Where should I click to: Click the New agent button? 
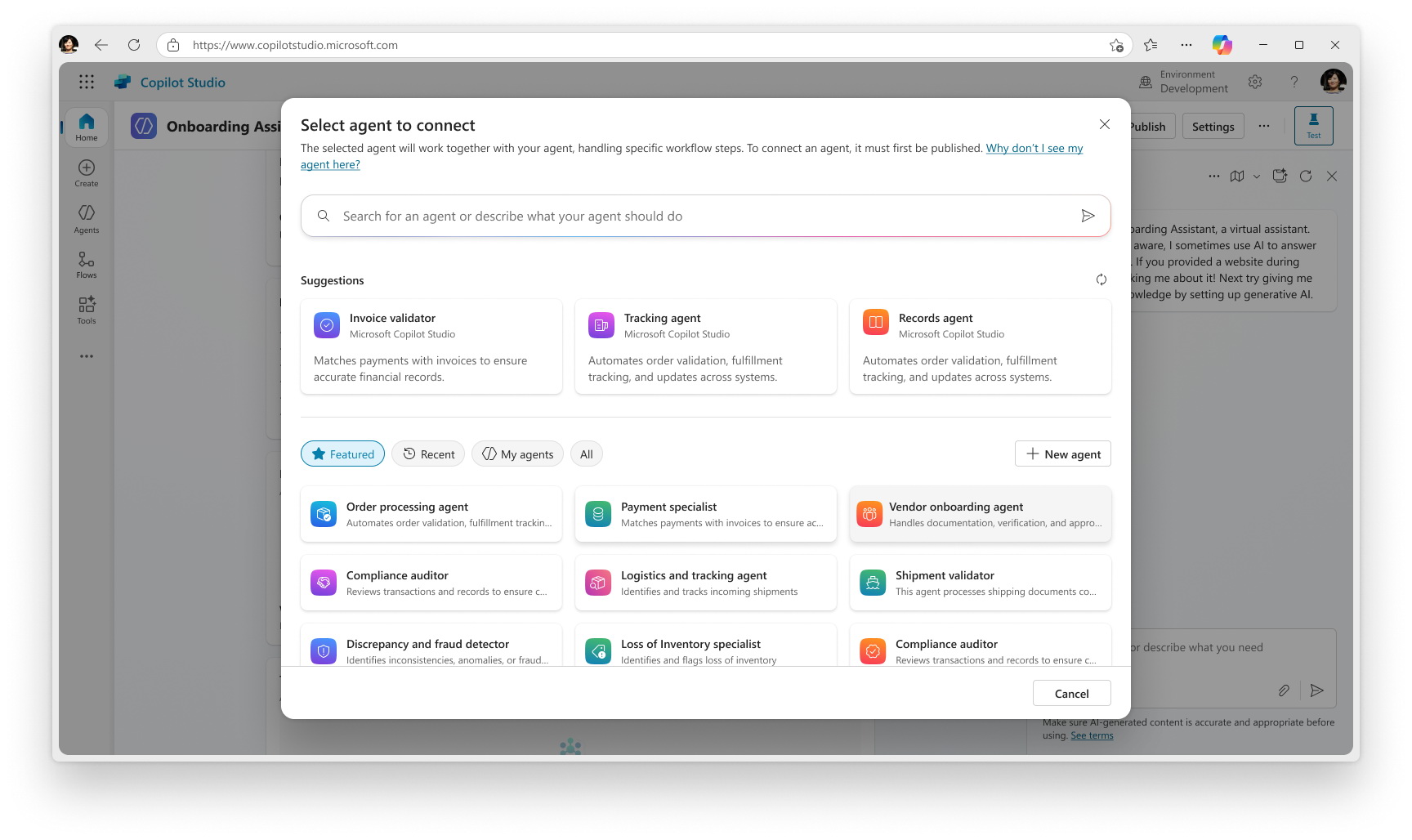click(1063, 454)
